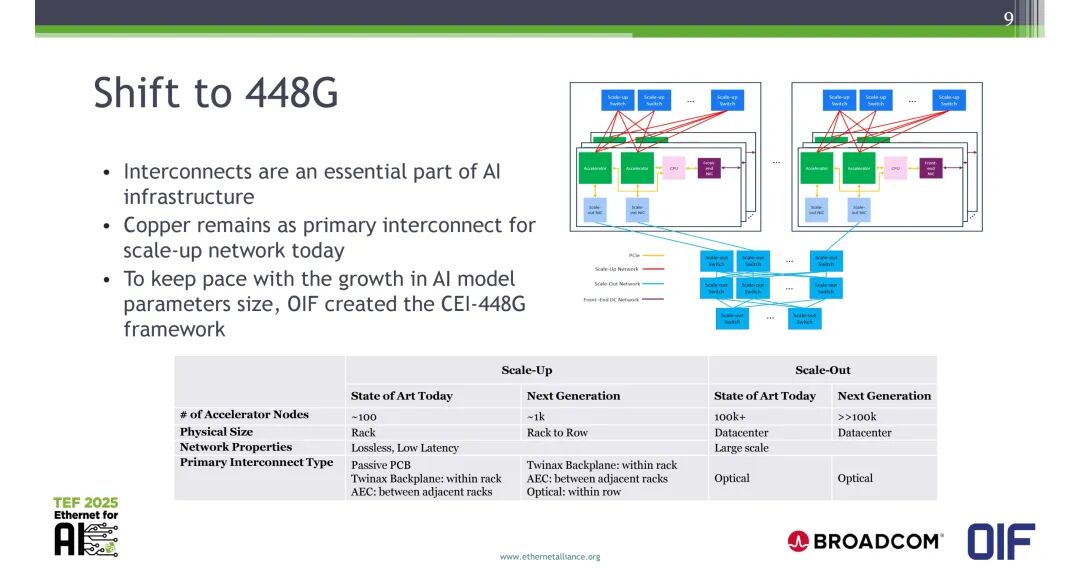This screenshot has width=1080, height=568.
Task: Open the www.ethernetalliance.org link
Action: point(550,556)
